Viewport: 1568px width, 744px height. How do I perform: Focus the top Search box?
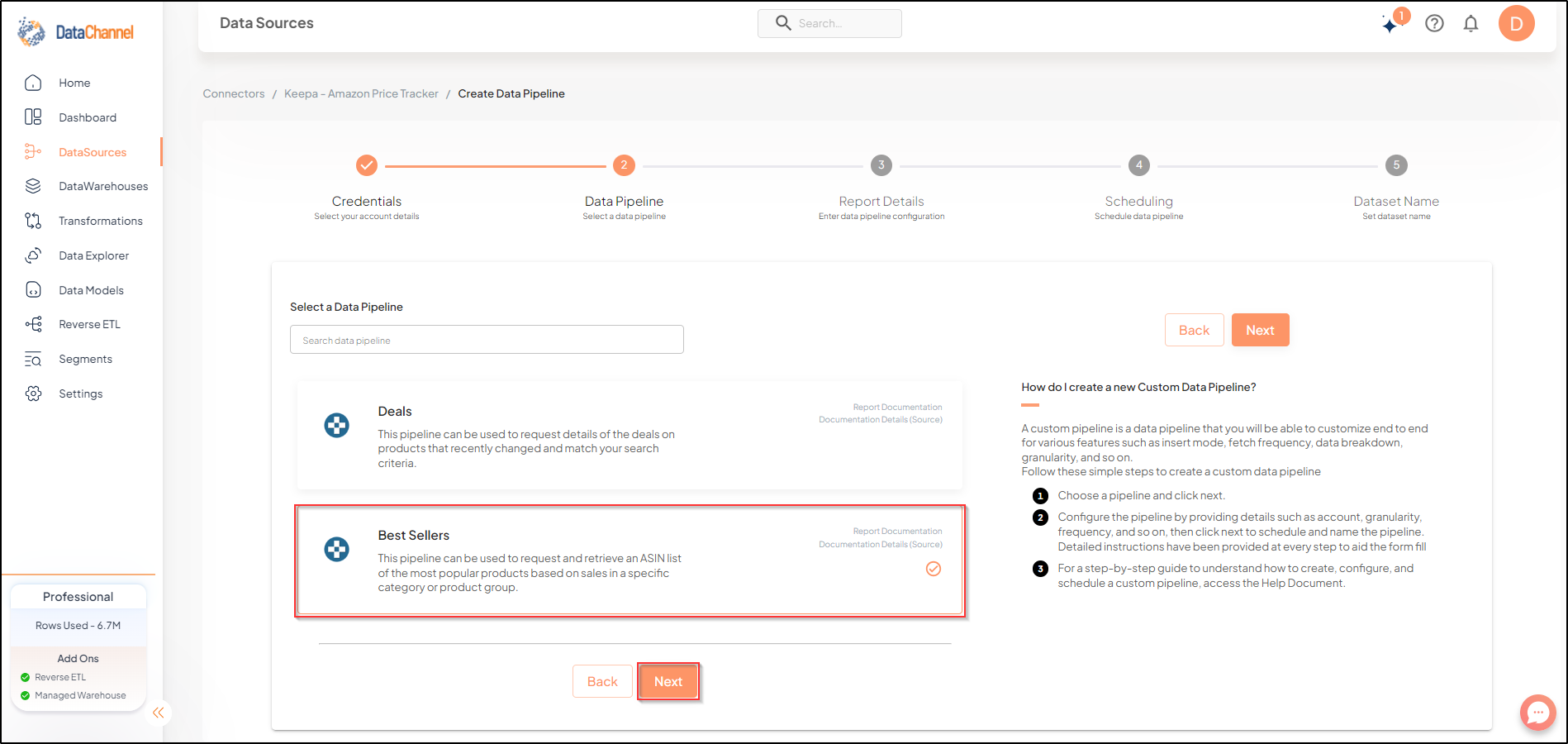[x=829, y=23]
